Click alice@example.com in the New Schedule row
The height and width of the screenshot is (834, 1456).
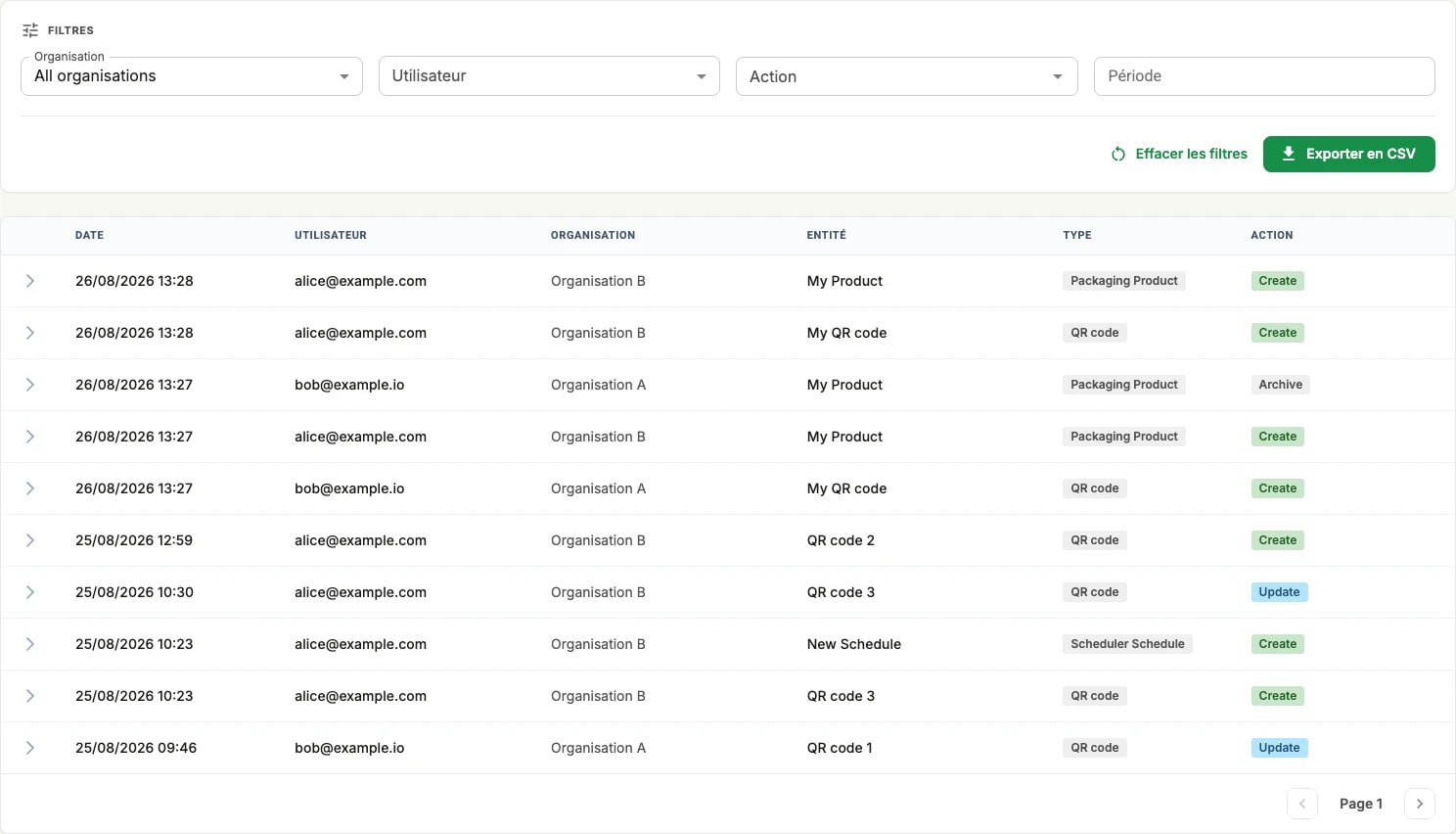[x=360, y=644]
